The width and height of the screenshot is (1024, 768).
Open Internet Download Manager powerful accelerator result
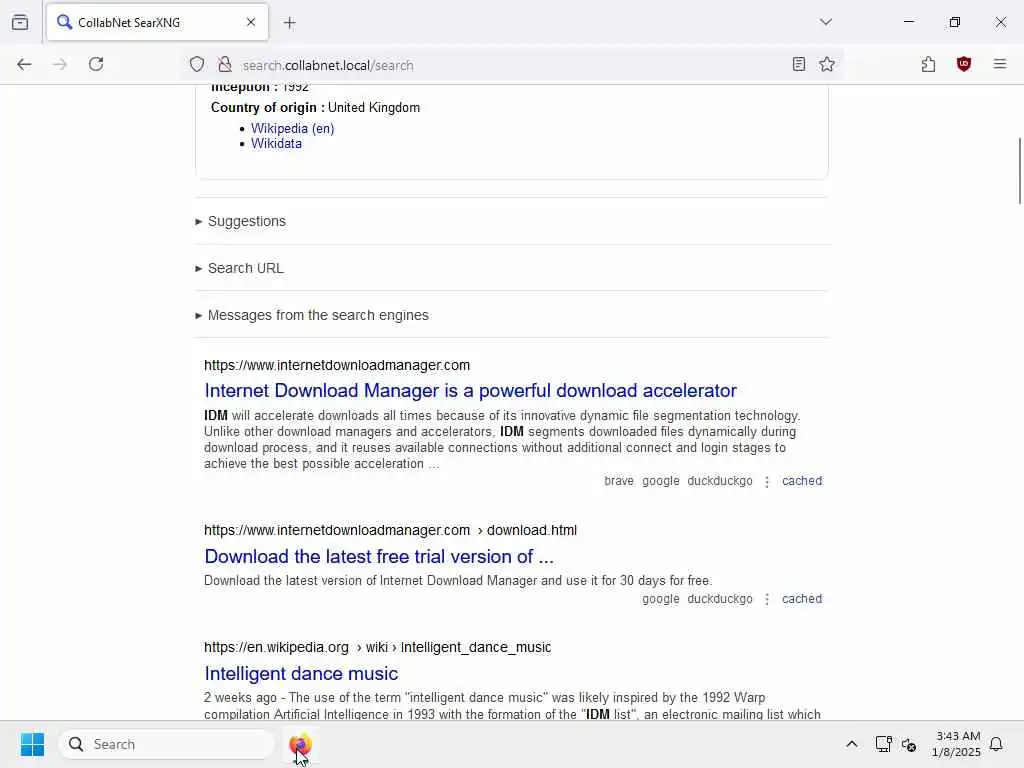pyautogui.click(x=470, y=391)
